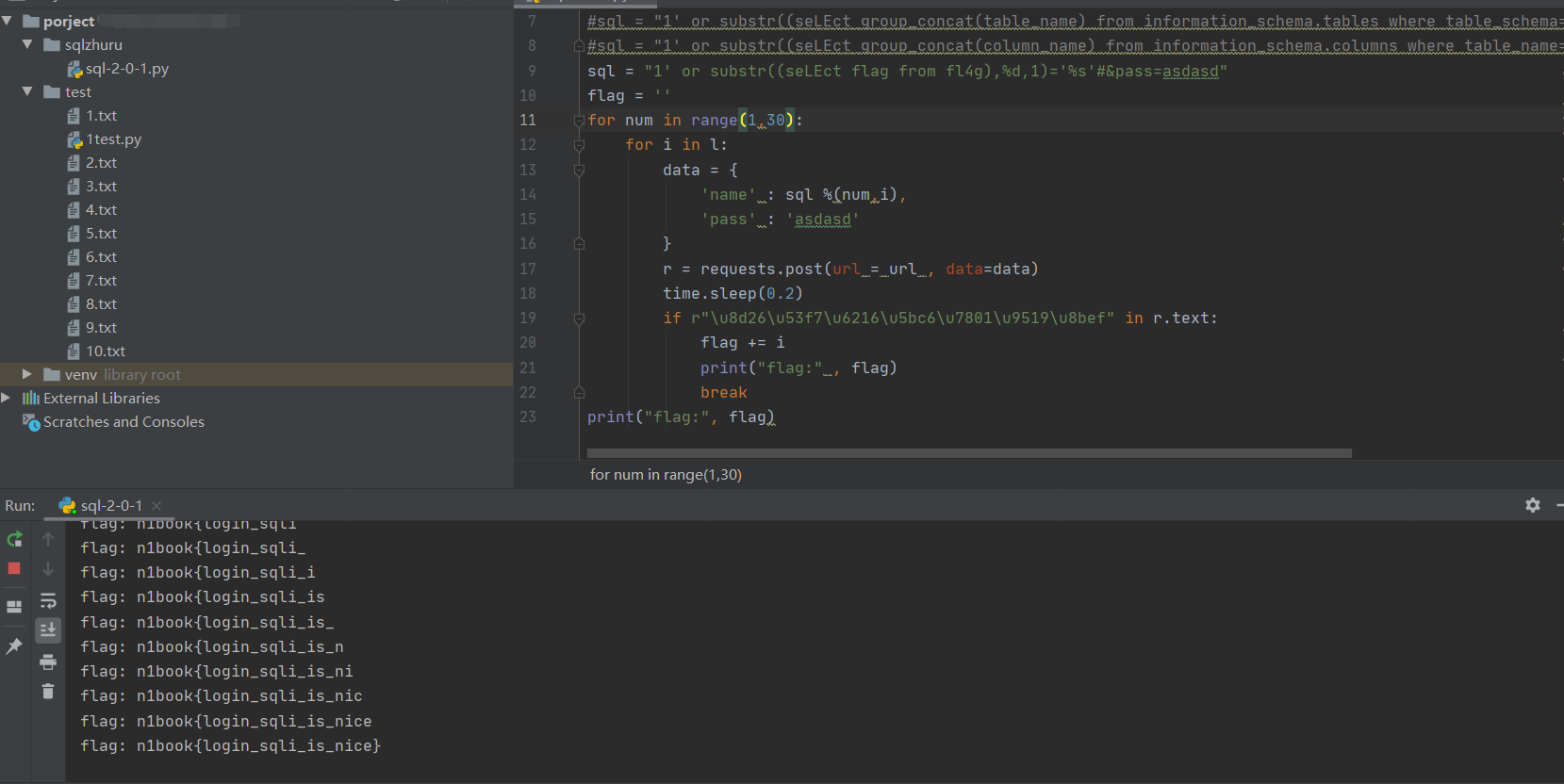Select 6.txt file
Screen dimensions: 1564x784
coord(101,256)
